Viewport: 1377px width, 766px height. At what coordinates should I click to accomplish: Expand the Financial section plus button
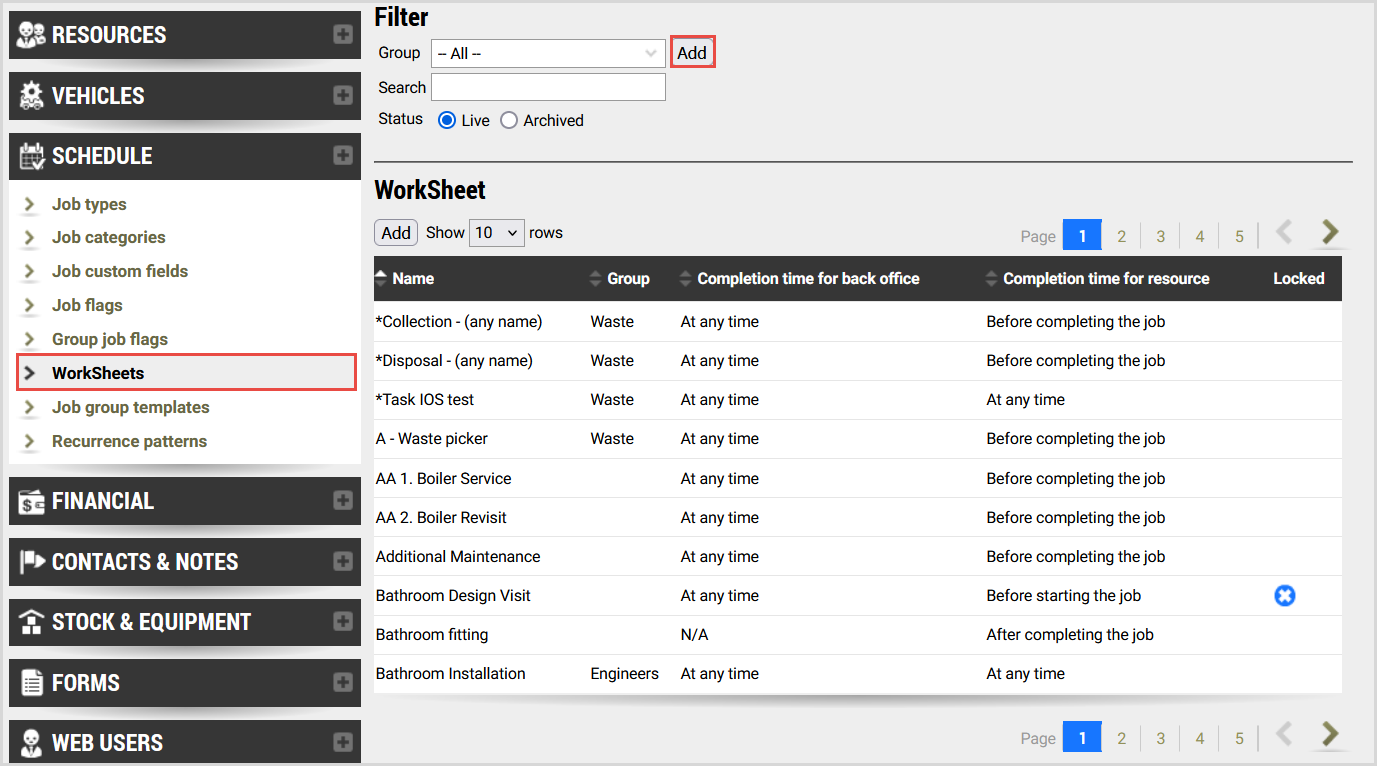[x=343, y=501]
